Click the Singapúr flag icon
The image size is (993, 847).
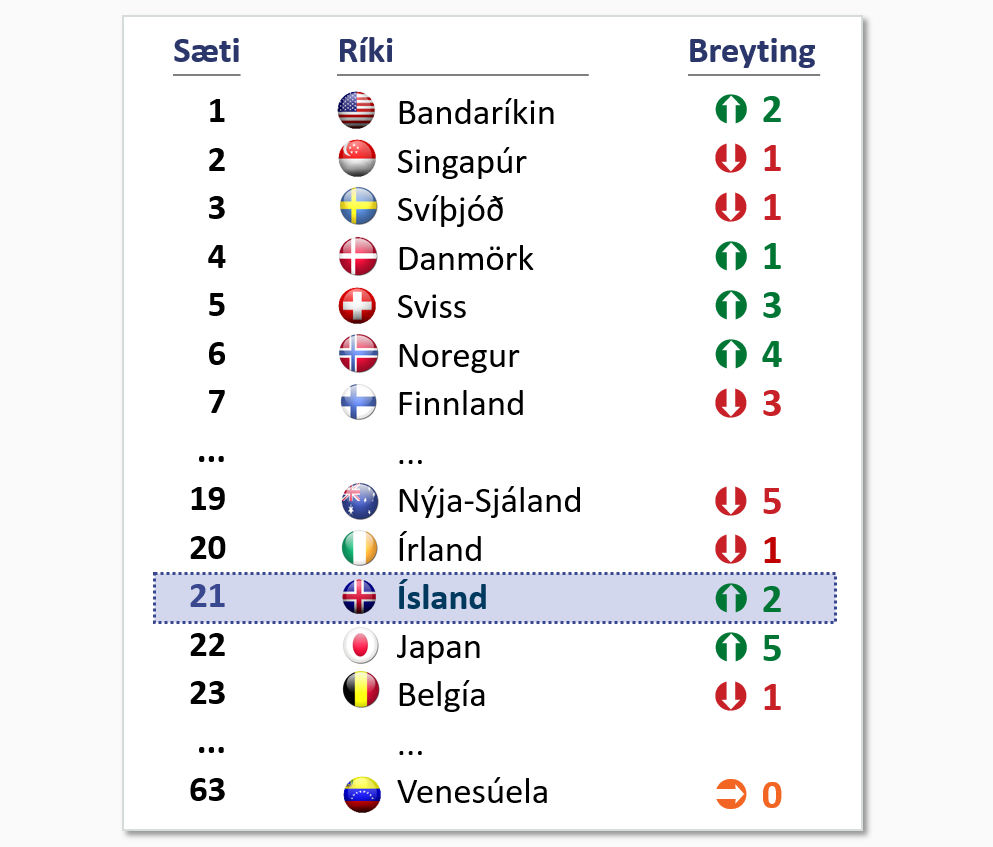coord(358,158)
